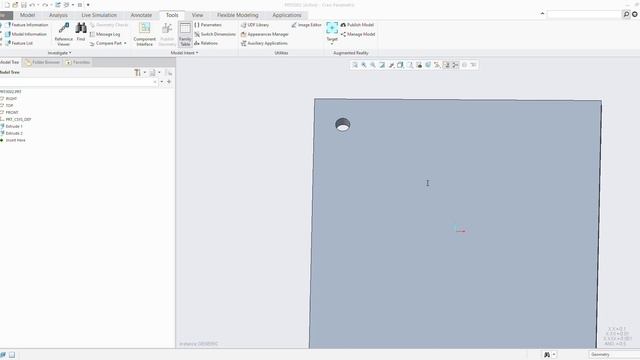The image size is (640, 360).
Task: Open the Applications ribbon tab
Action: (287, 15)
